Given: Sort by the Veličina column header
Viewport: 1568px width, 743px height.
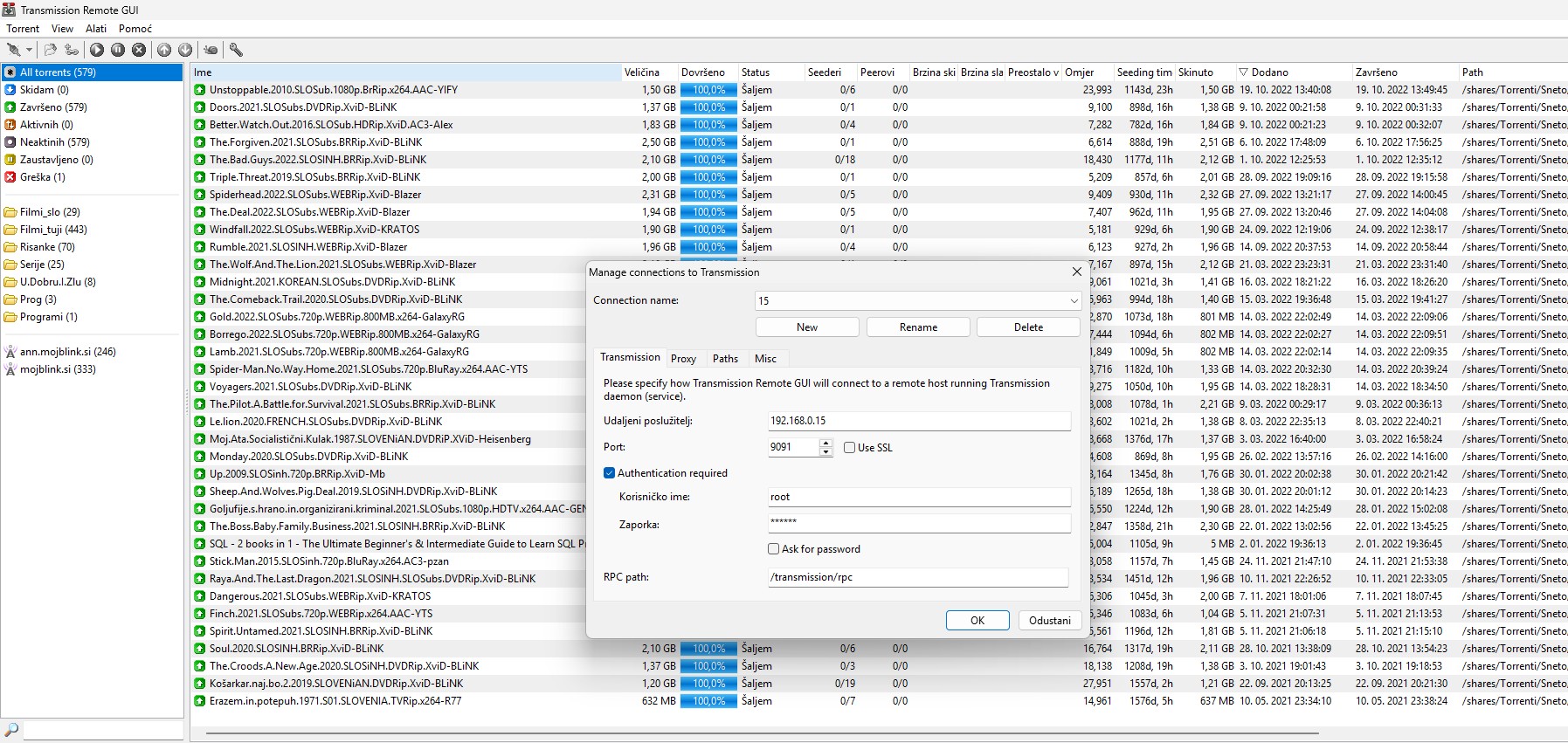Looking at the screenshot, I should (650, 72).
